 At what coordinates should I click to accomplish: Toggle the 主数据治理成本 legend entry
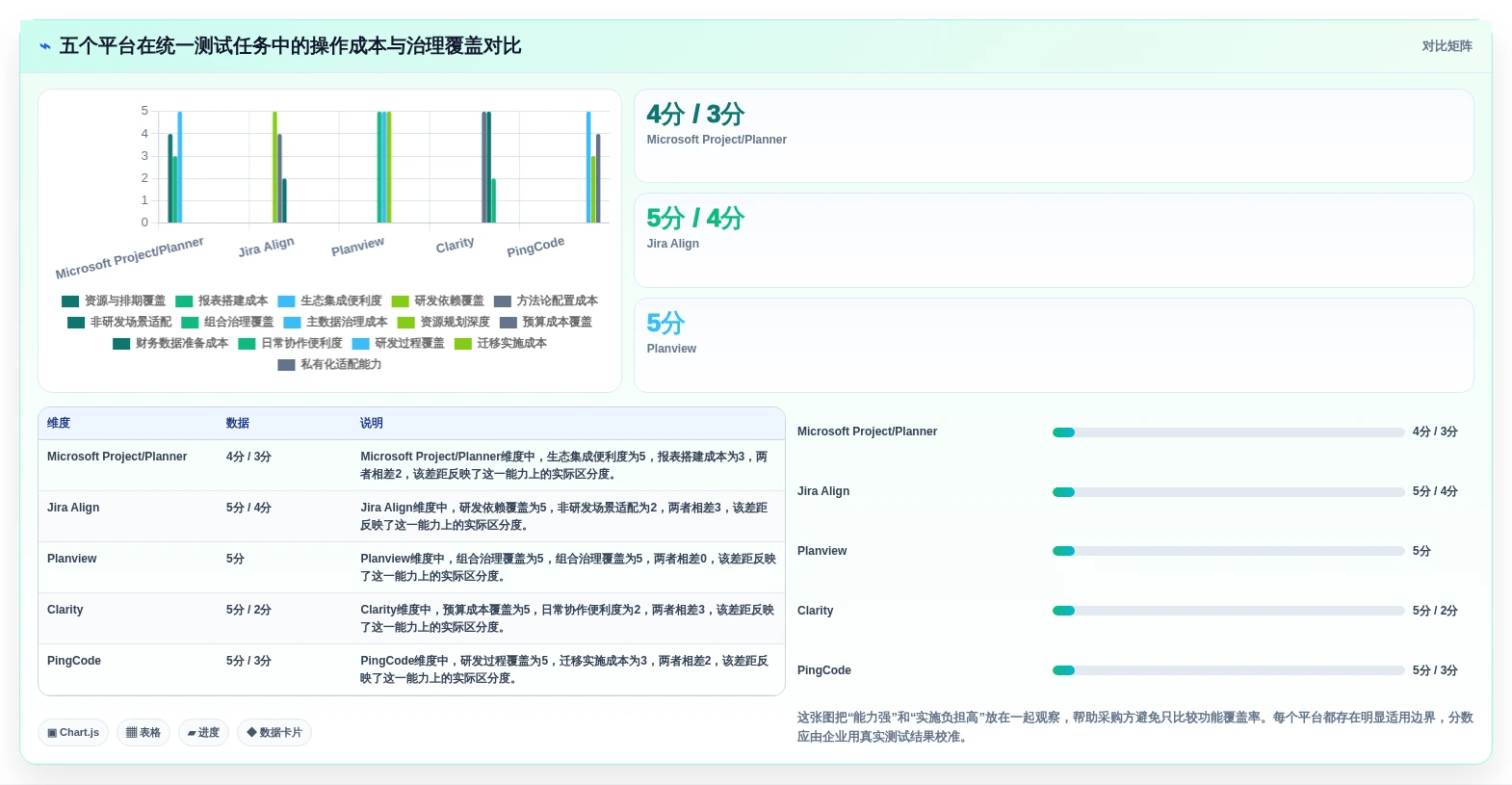[x=335, y=323]
